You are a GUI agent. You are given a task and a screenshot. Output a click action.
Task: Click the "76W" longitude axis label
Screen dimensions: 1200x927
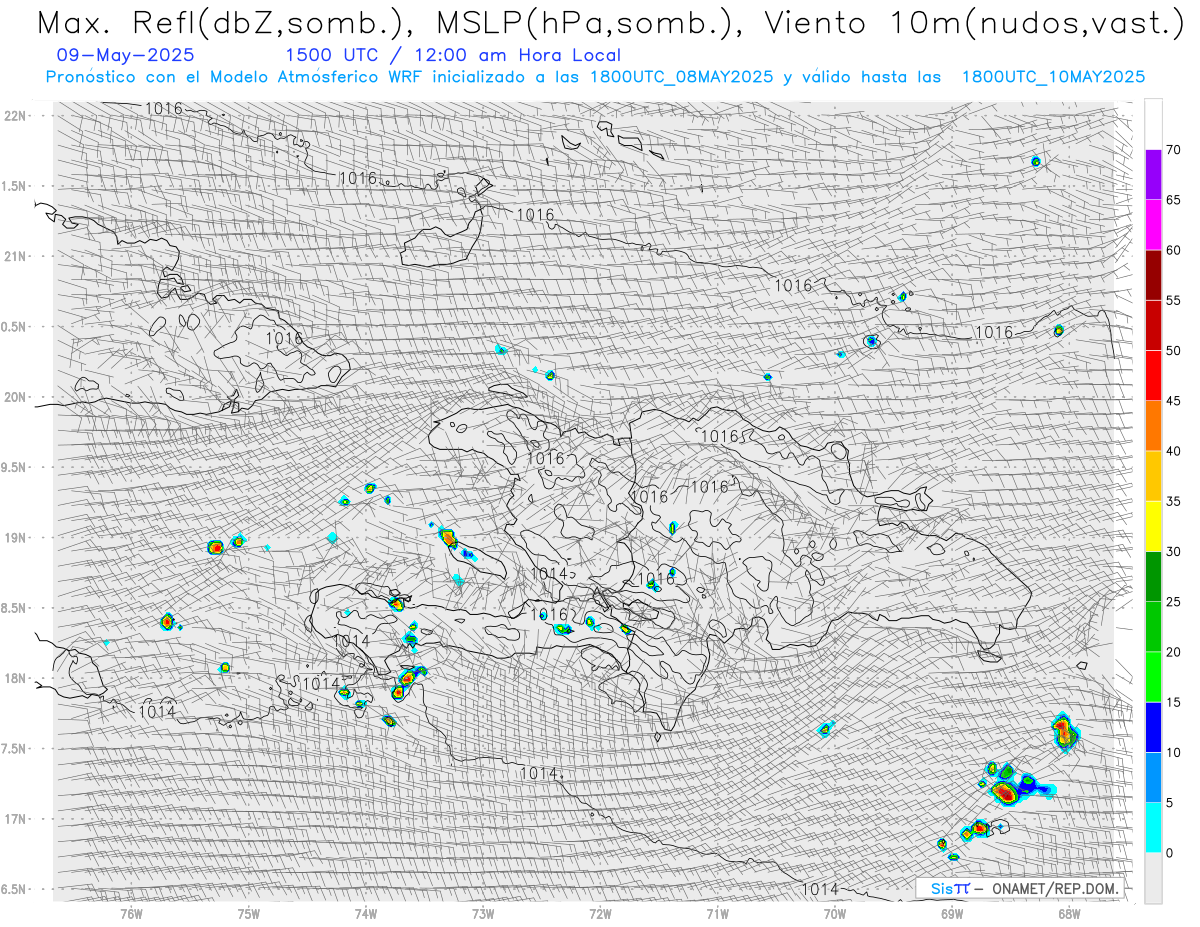click(x=131, y=915)
